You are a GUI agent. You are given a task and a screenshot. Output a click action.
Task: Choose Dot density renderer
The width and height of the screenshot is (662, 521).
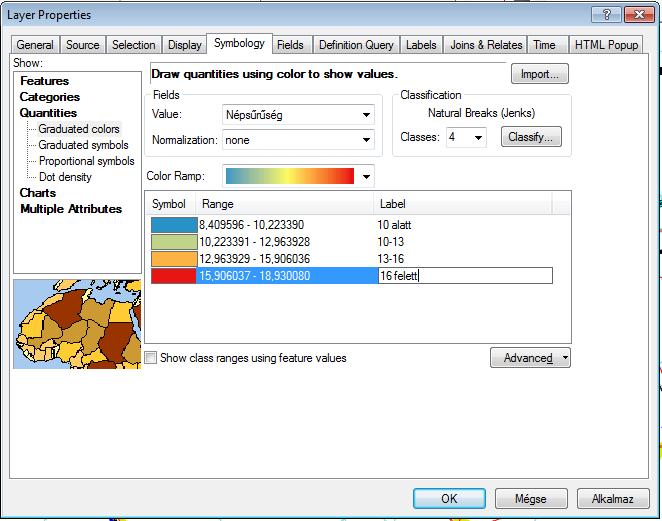(x=65, y=177)
